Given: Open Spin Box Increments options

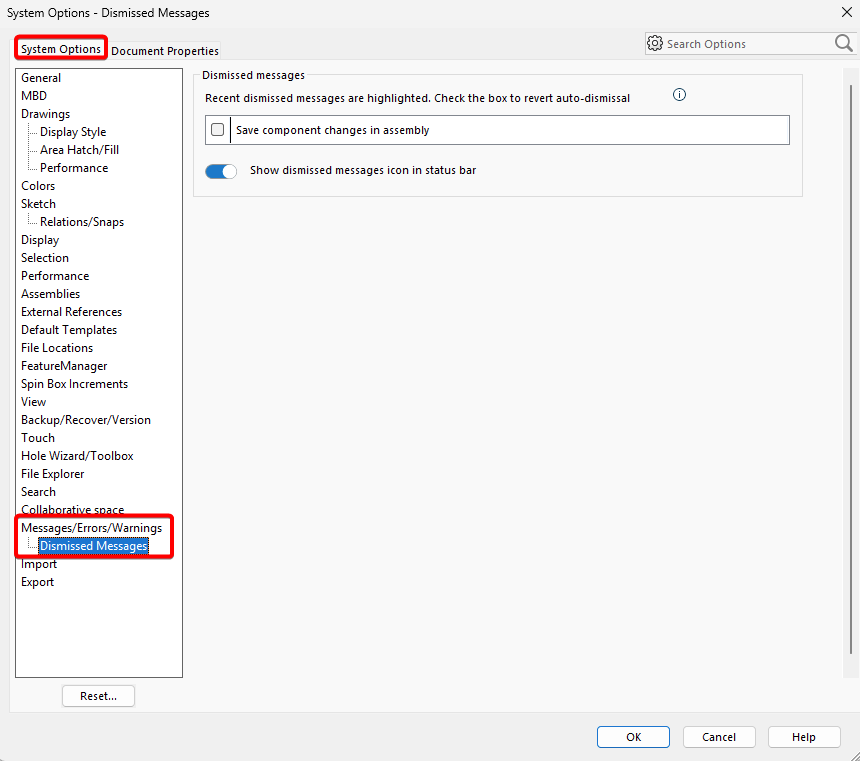Looking at the screenshot, I should (x=75, y=384).
